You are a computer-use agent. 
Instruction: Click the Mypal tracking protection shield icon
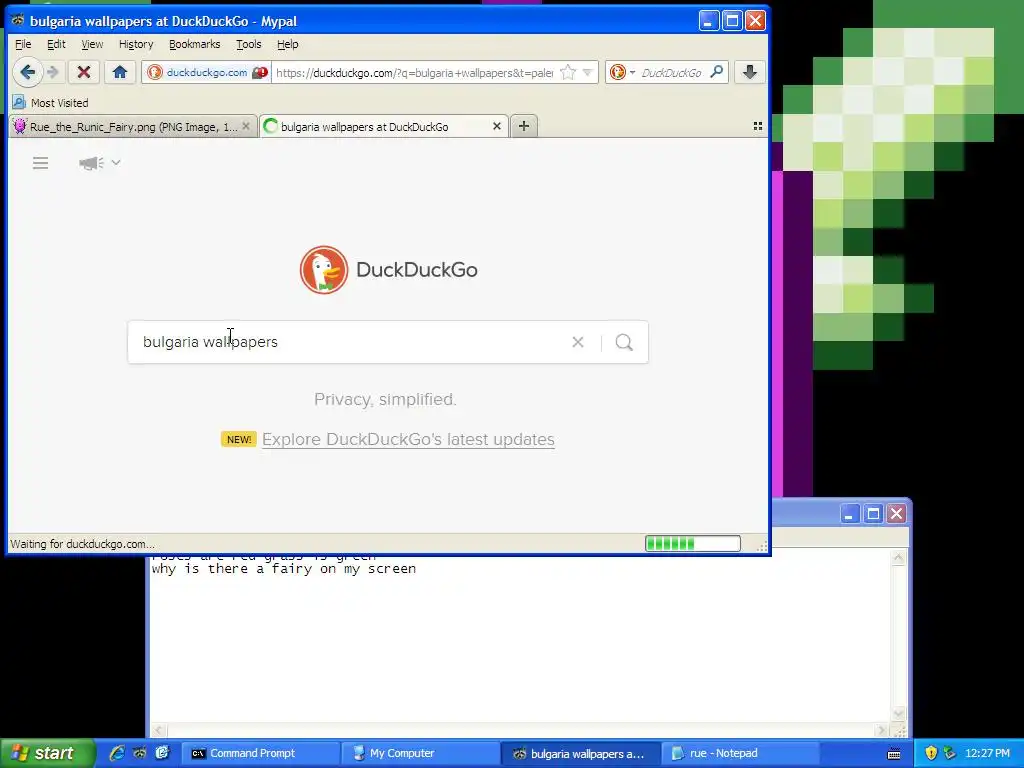260,72
